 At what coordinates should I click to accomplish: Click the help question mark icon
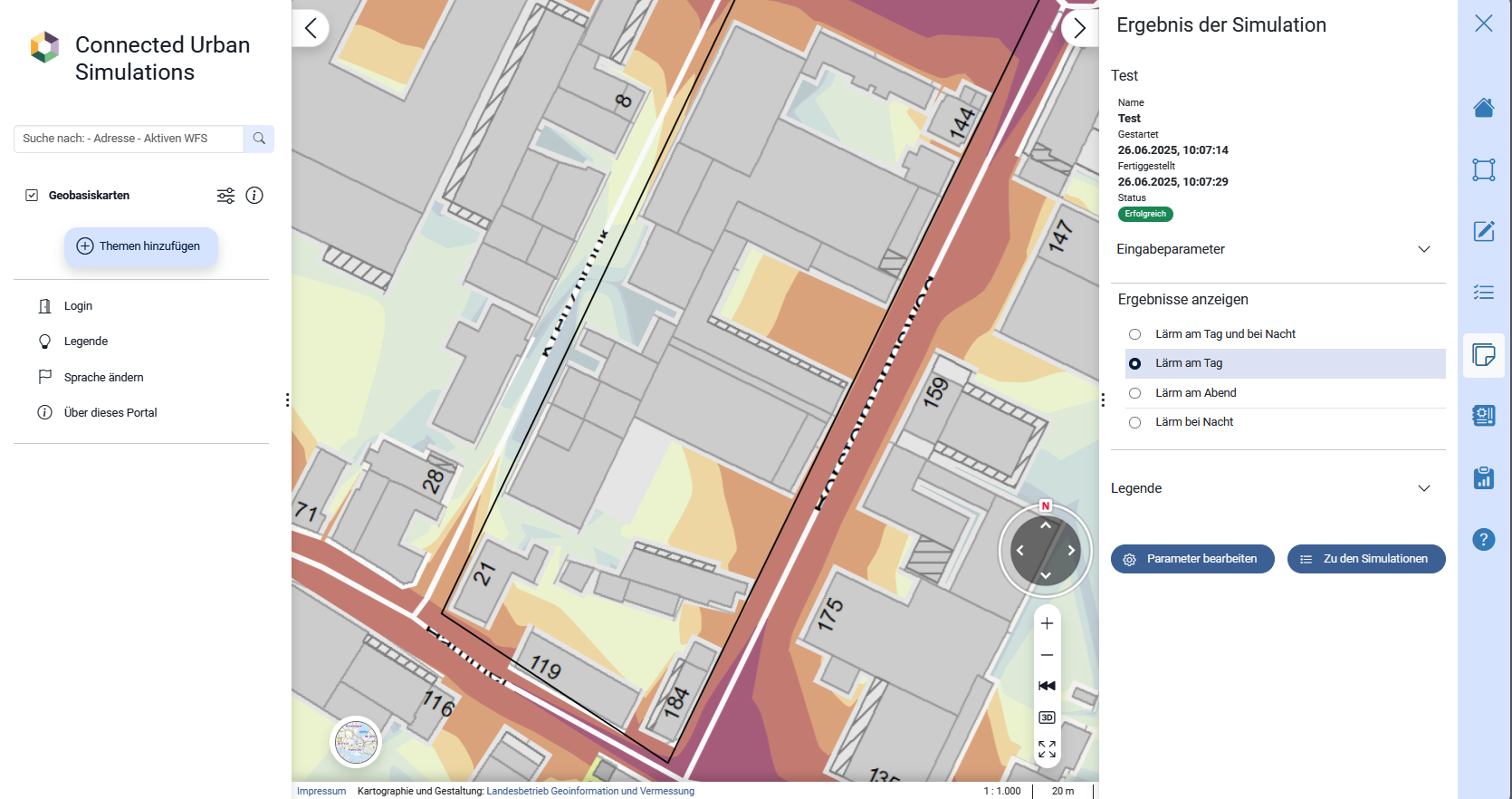pyautogui.click(x=1483, y=540)
